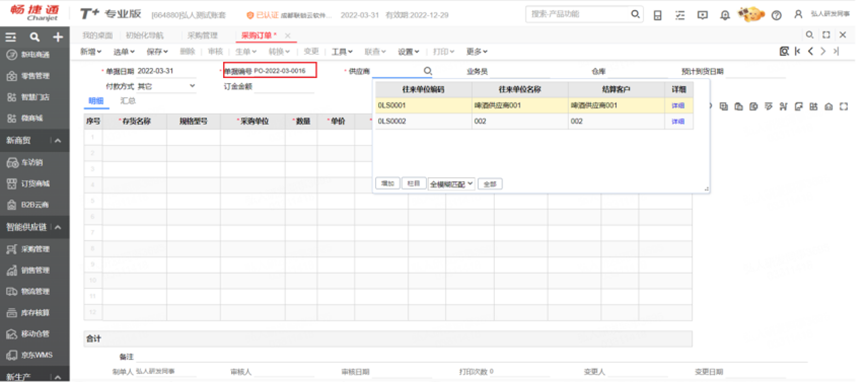This screenshot has width=865, height=382.
Task: Switch to the 初始化导航 tab
Action: click(145, 35)
